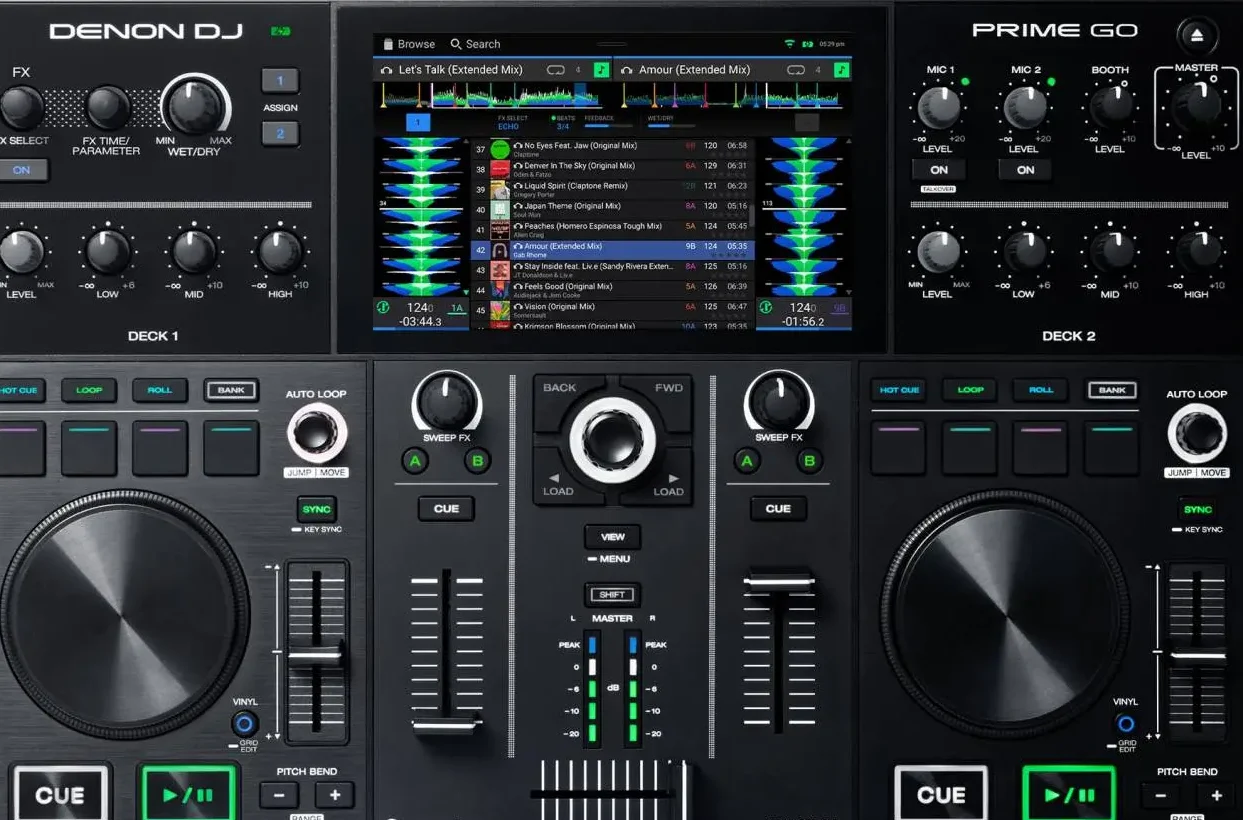
Task: Hit the eject button beside PRIME GO logo
Action: [1197, 35]
